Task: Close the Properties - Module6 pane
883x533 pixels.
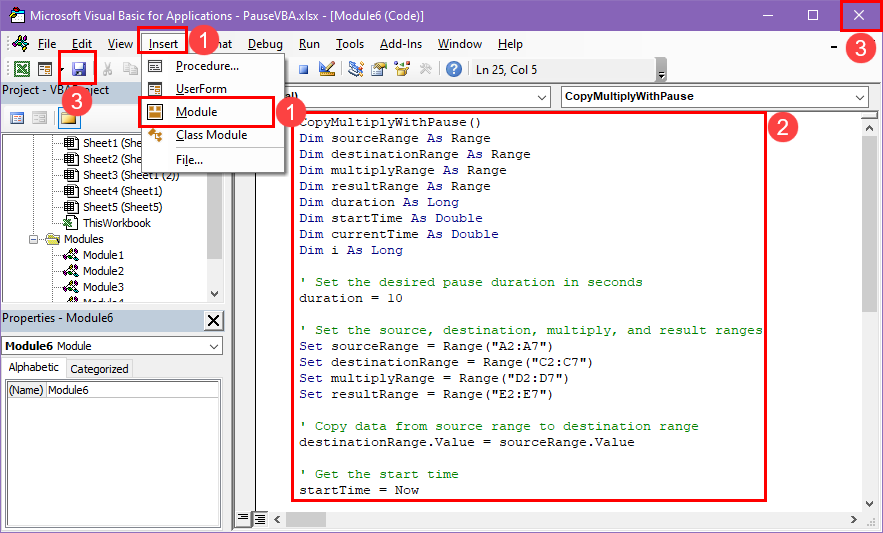Action: coord(213,321)
